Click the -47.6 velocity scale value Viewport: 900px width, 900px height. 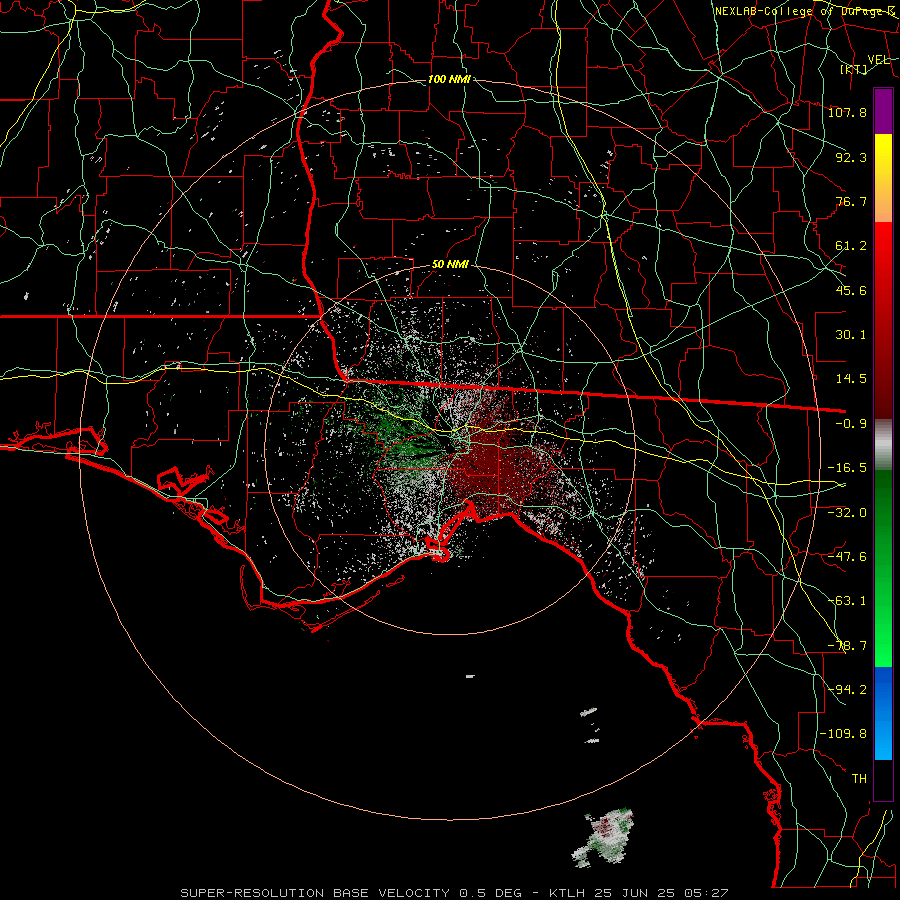pos(847,557)
